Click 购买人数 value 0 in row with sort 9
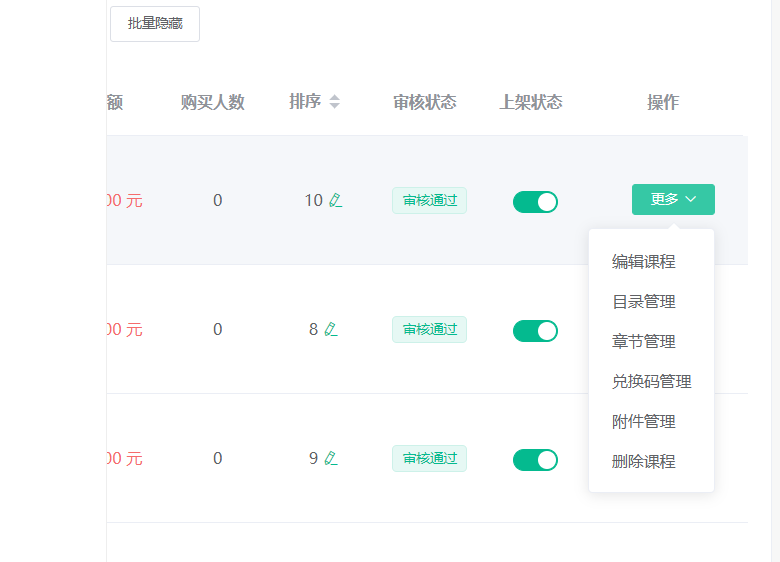 217,458
